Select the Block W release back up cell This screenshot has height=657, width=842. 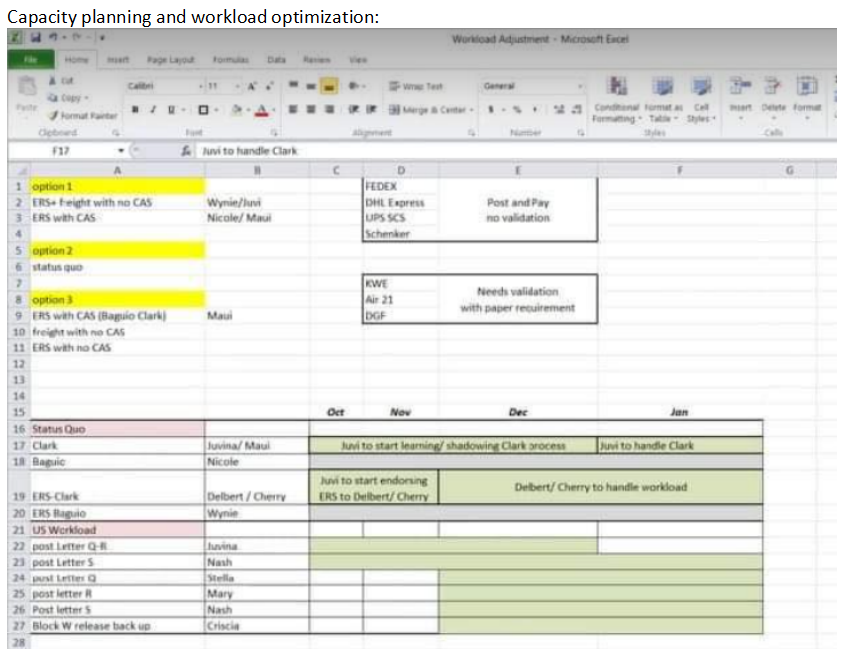[117, 626]
